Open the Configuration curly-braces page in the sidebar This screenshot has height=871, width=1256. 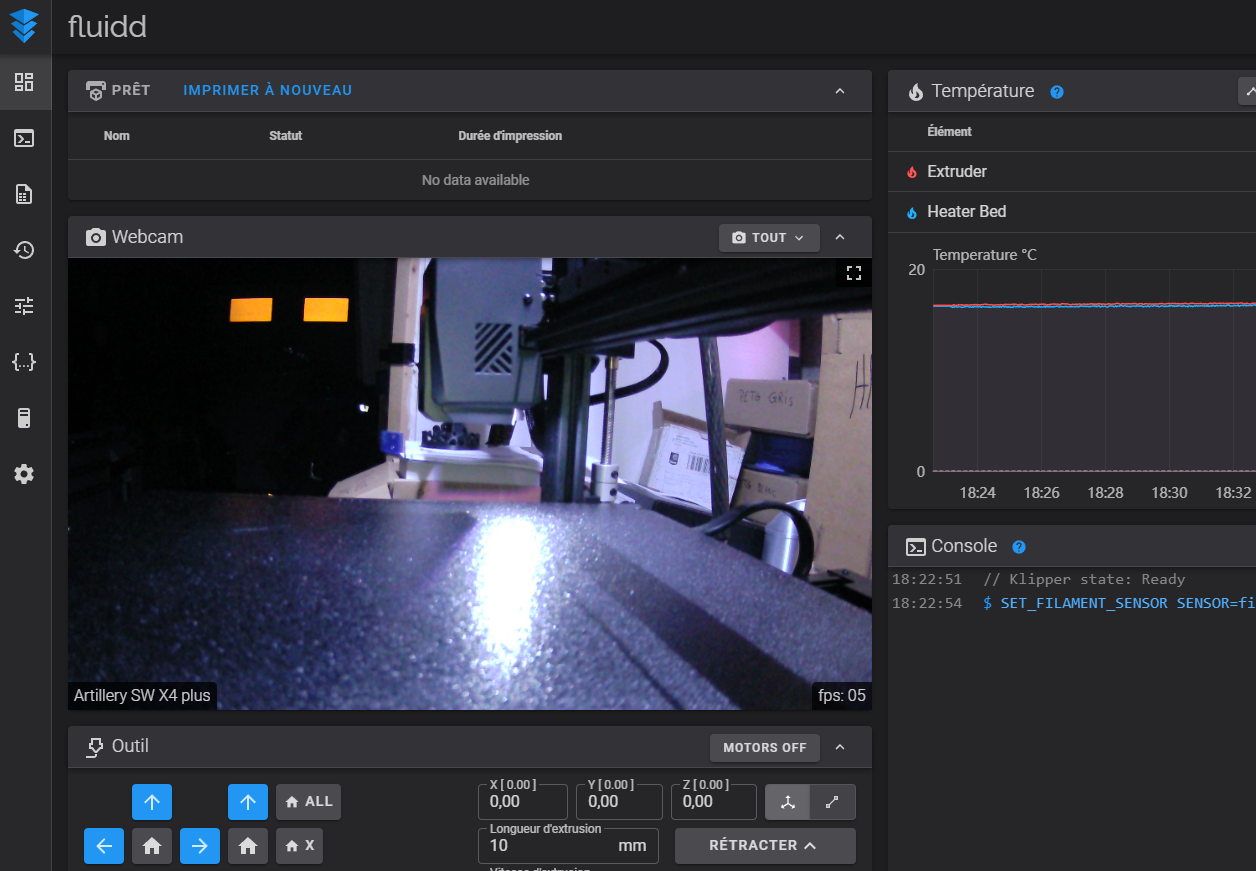coord(24,362)
